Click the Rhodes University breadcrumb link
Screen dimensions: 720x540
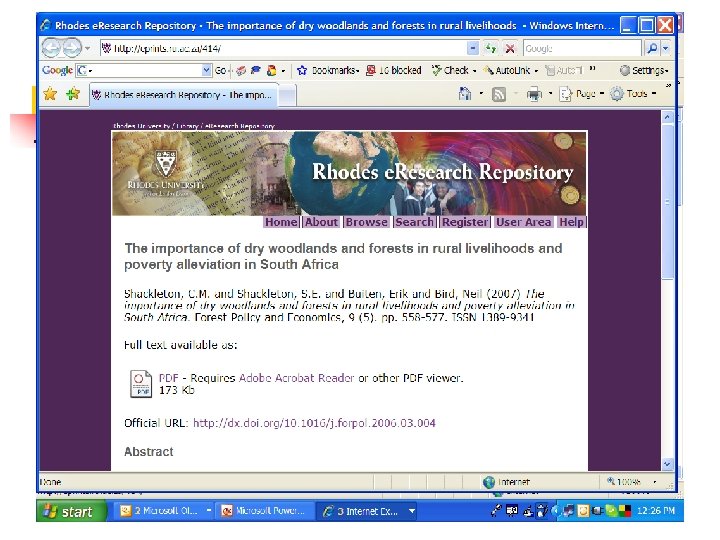click(x=141, y=126)
